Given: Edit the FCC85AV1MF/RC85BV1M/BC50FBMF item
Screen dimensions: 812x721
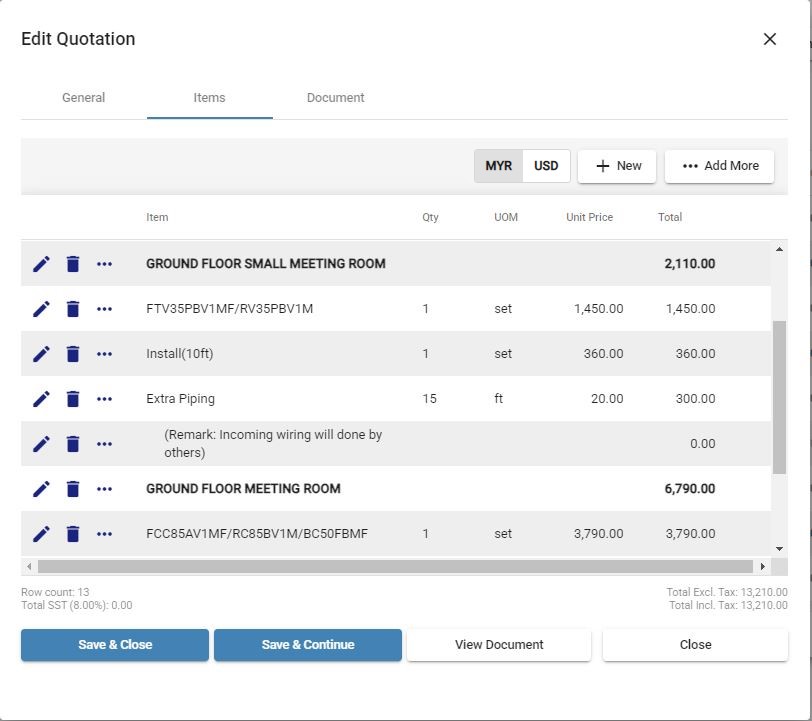Looking at the screenshot, I should pyautogui.click(x=41, y=534).
